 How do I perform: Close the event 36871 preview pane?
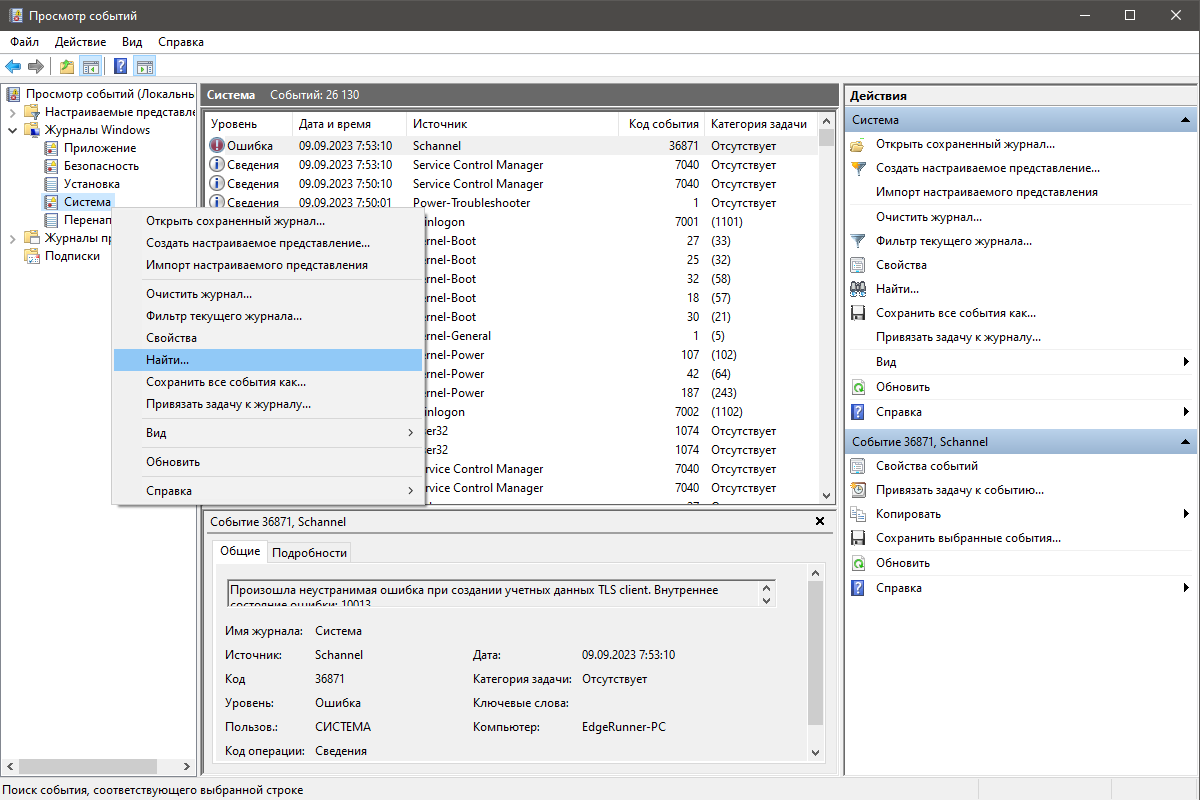(x=820, y=521)
